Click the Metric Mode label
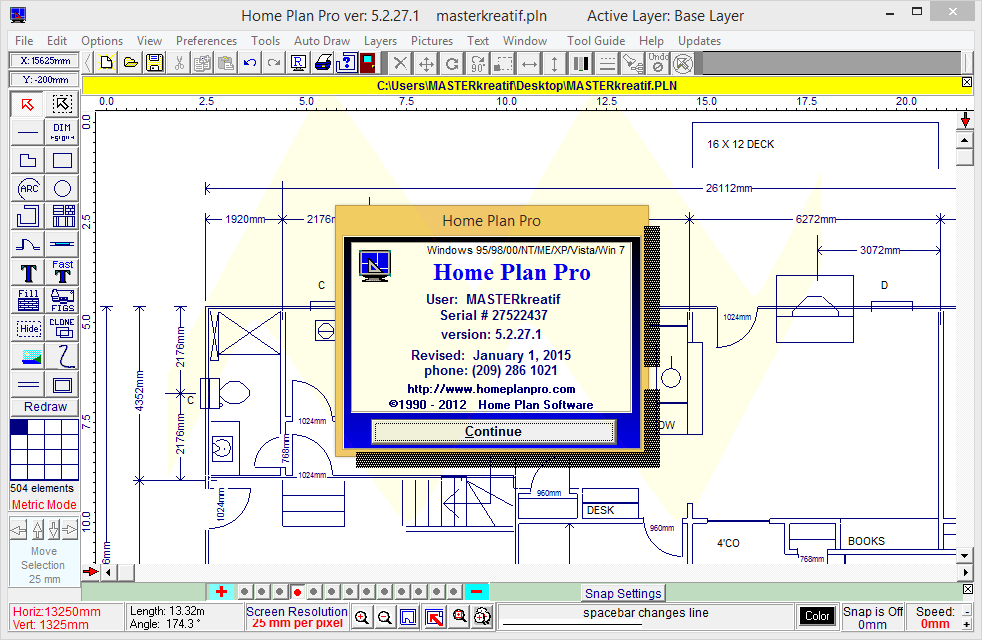 tap(44, 505)
